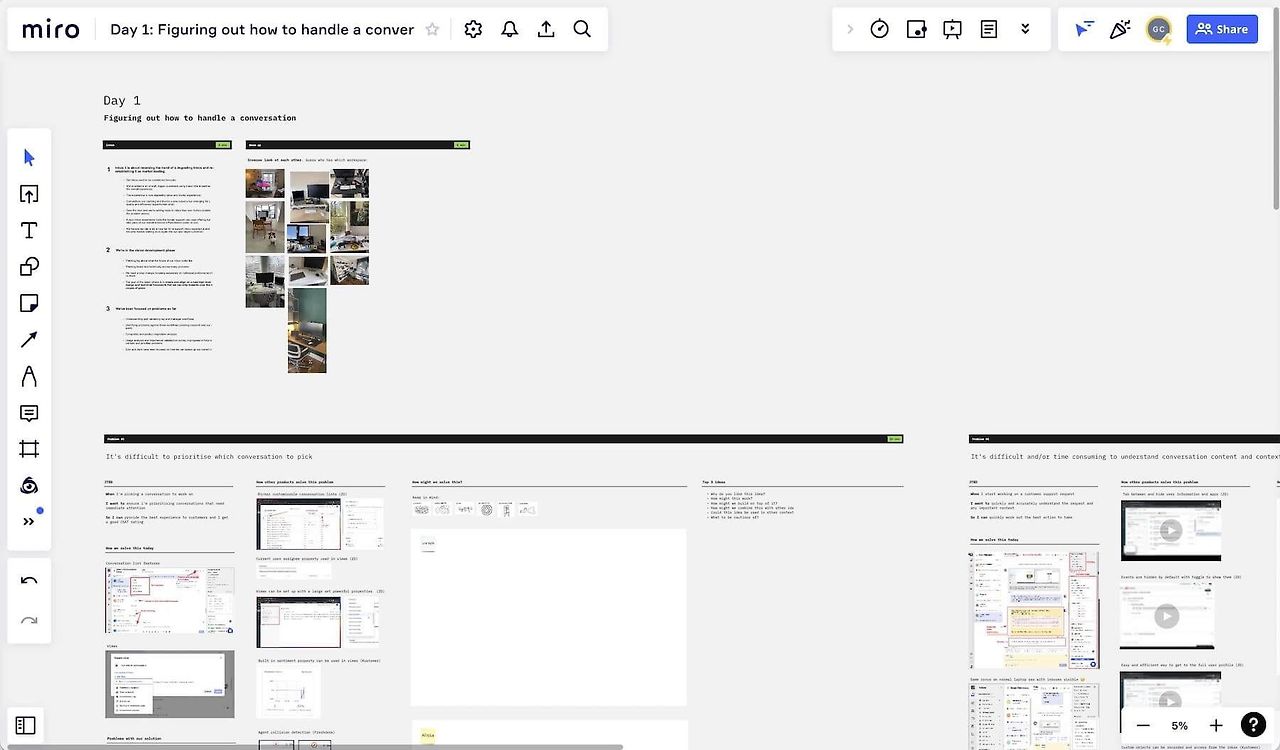
Task: Expand more tools in left toolbar
Action: [x=29, y=521]
